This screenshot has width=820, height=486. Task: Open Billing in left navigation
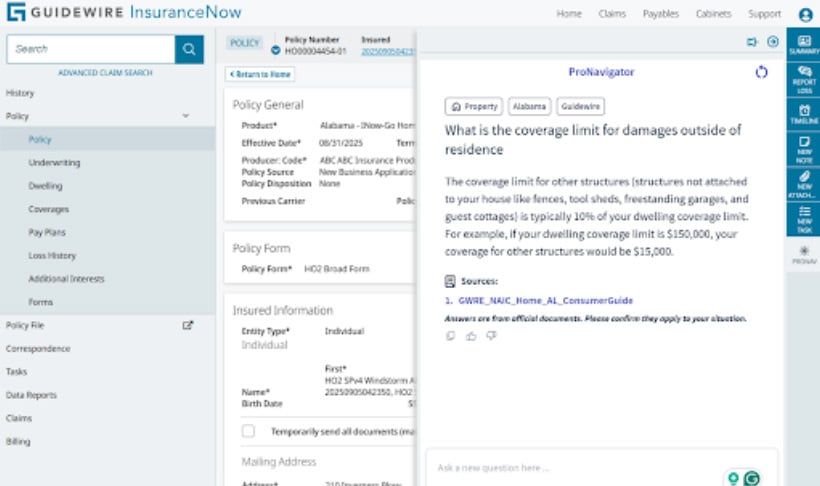pos(18,442)
